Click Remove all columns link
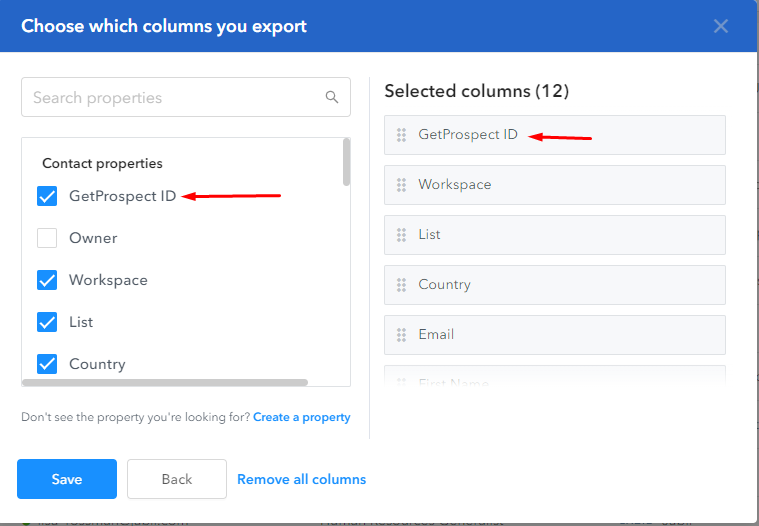The height and width of the screenshot is (526, 759). pos(302,480)
